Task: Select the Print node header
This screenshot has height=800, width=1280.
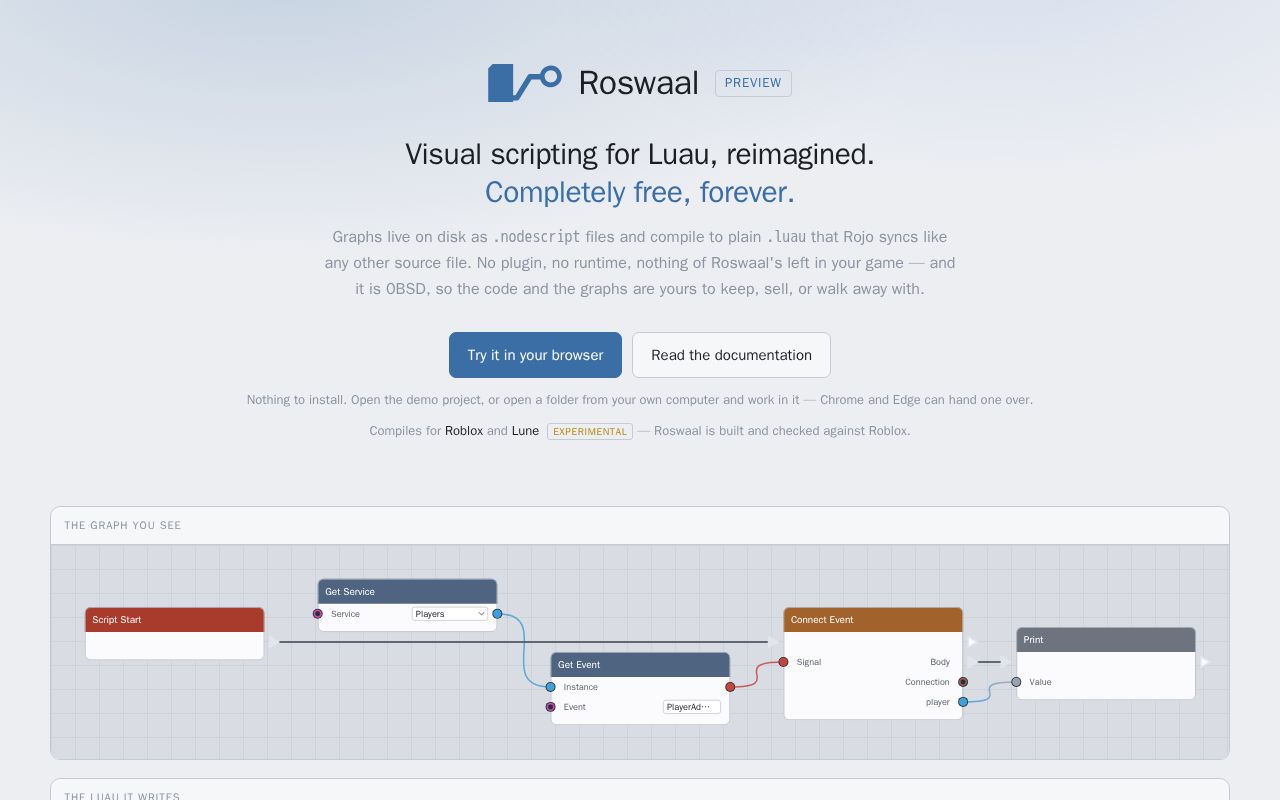Action: 1106,640
